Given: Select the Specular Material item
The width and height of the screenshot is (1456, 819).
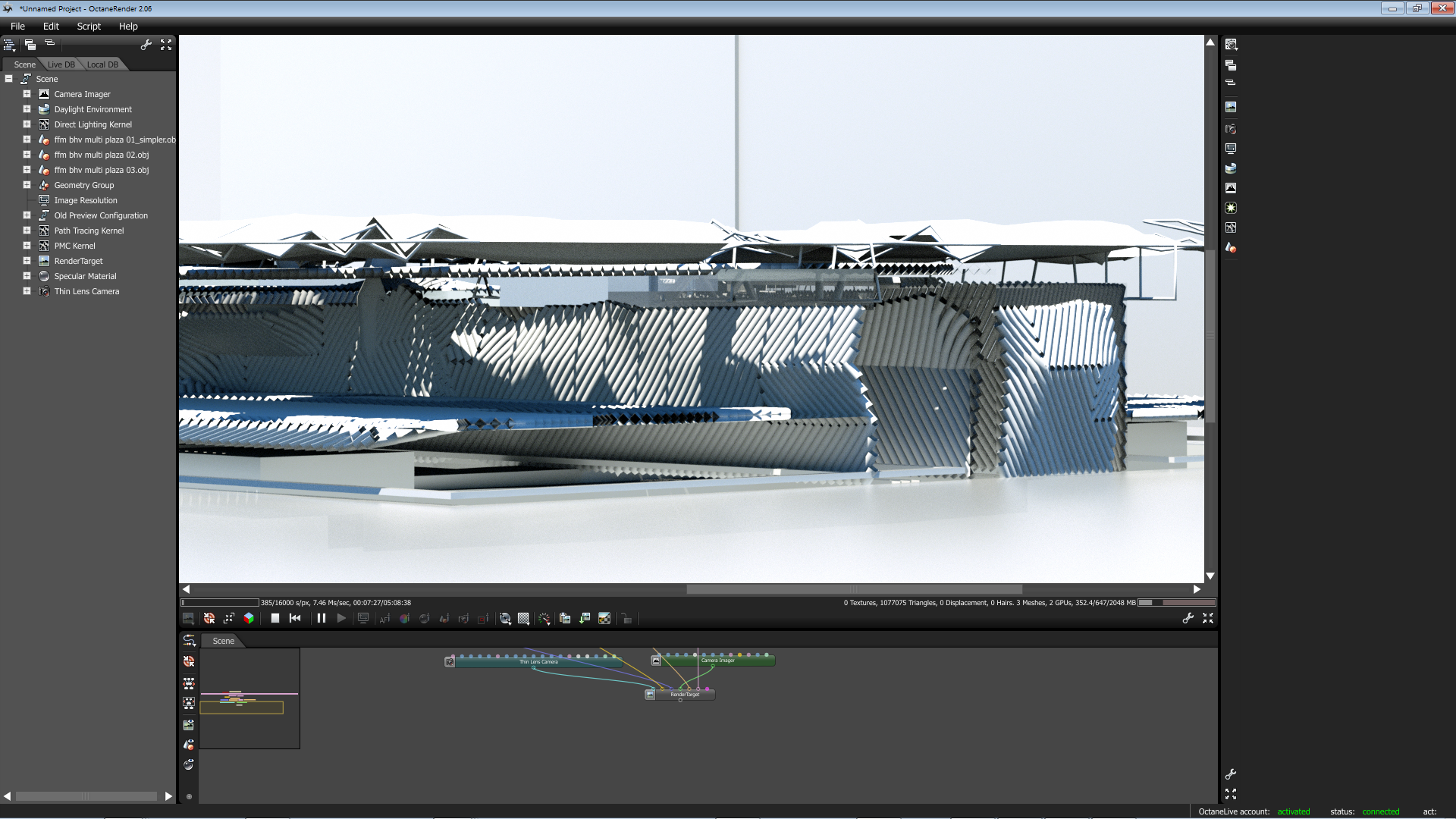Looking at the screenshot, I should 85,276.
